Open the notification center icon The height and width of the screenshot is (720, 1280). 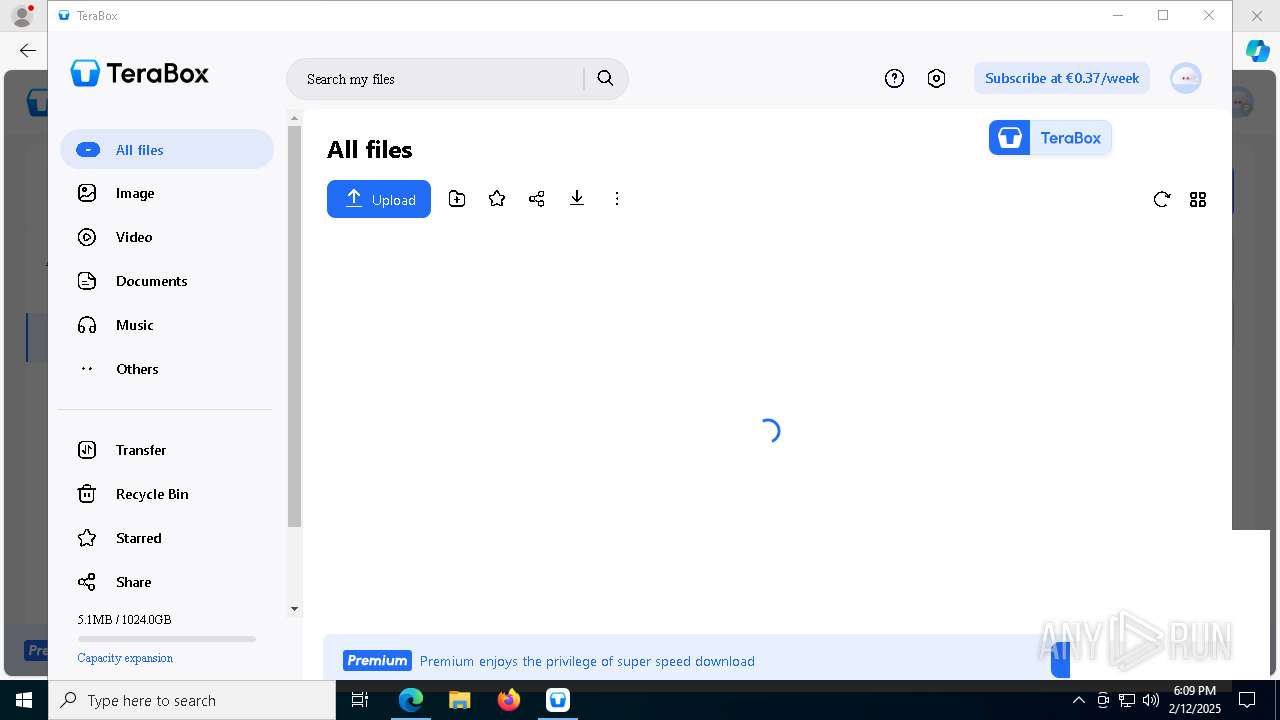pos(1247,700)
